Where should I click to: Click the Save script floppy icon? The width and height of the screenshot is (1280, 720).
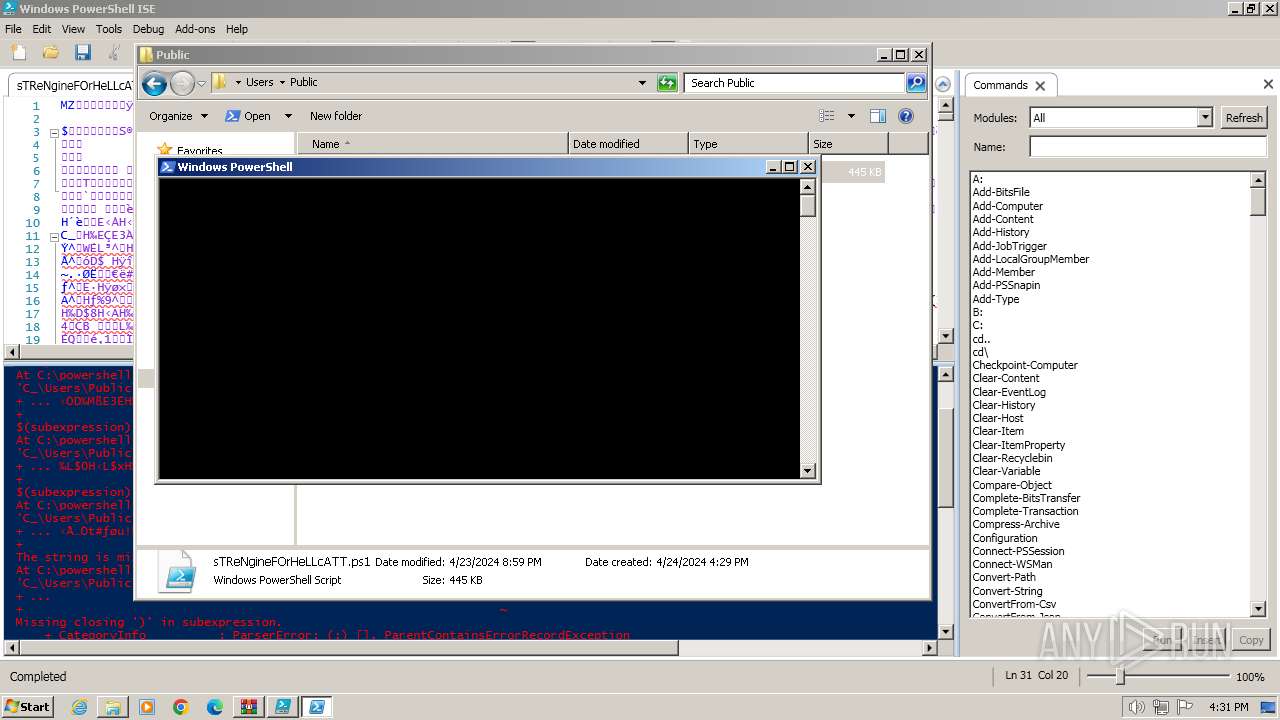(82, 52)
